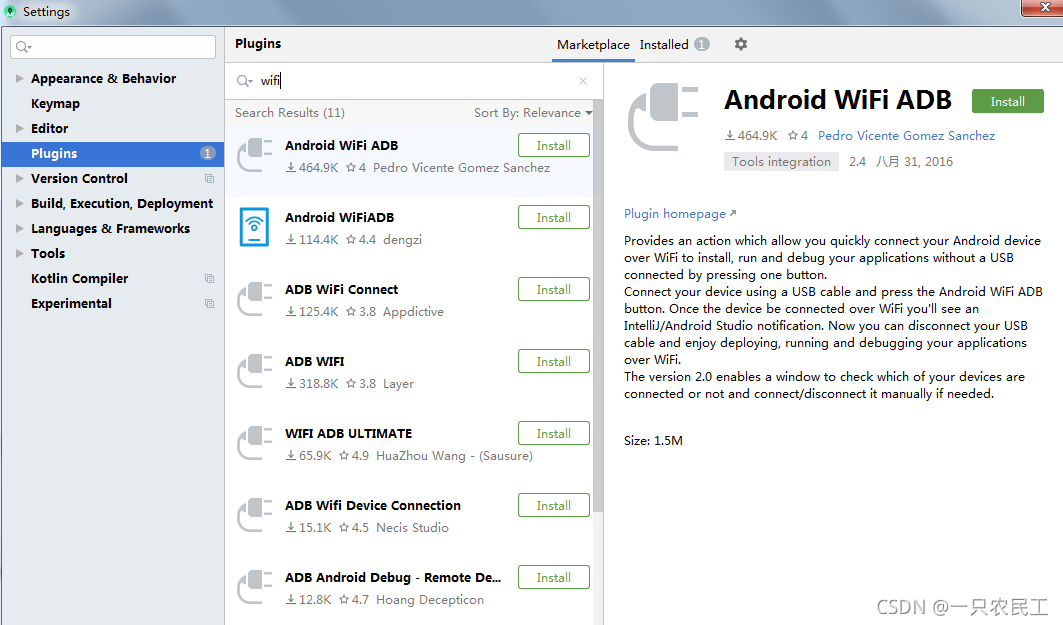Screen dimensions: 1063x625
Task: Select the Android WiFiADB plugin title
Action: (339, 218)
